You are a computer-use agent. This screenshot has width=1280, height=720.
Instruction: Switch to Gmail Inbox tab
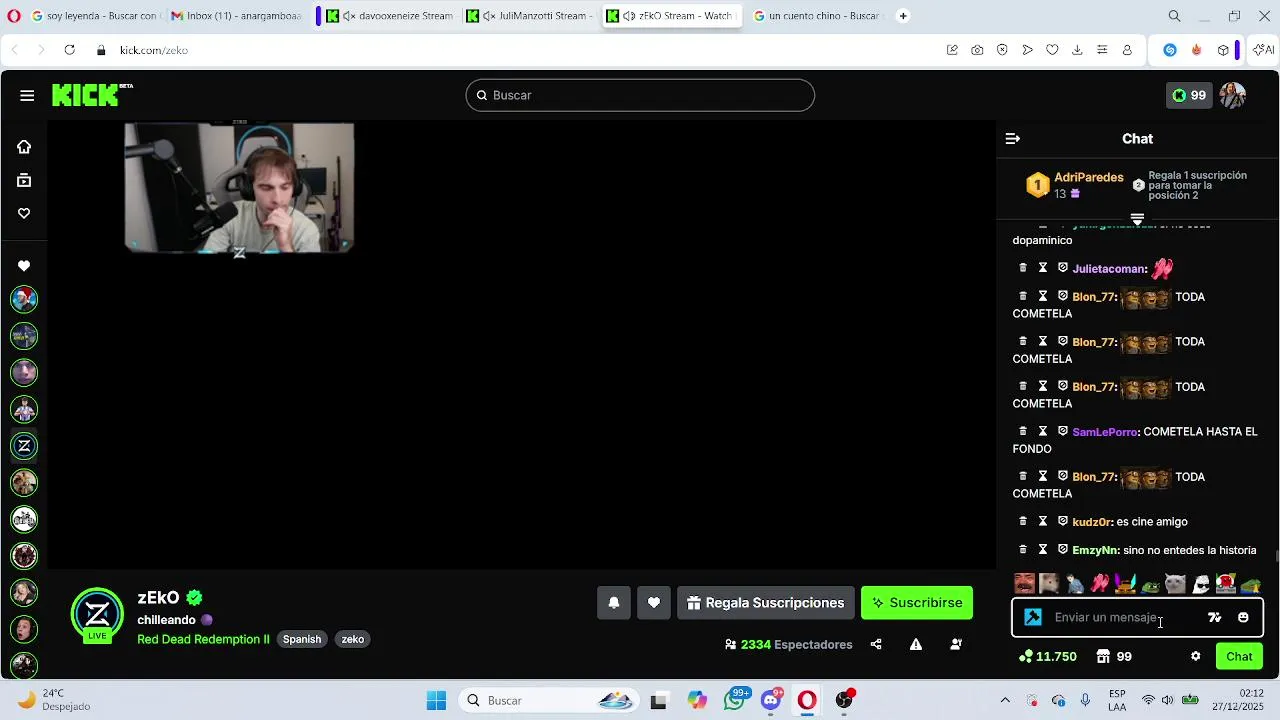(x=236, y=16)
